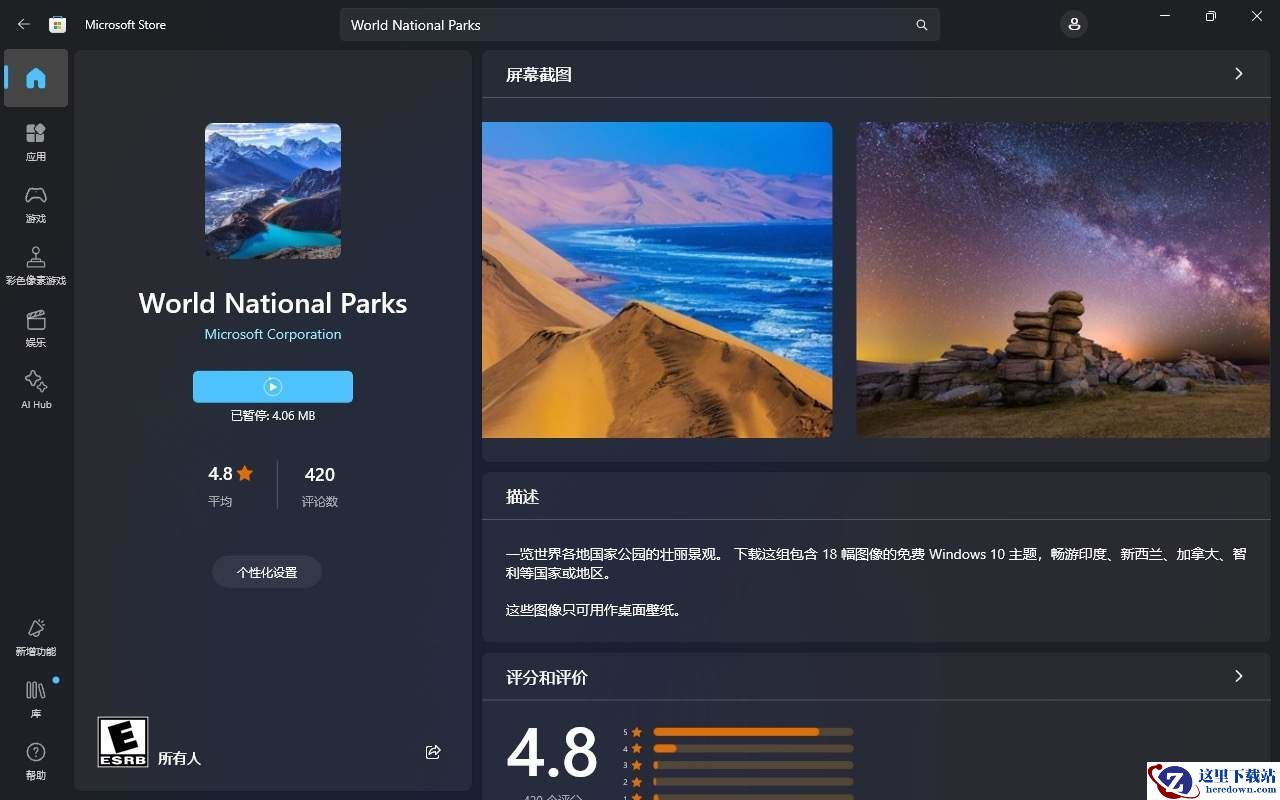The width and height of the screenshot is (1280, 800).
Task: Open the AI Hub section
Action: point(36,390)
